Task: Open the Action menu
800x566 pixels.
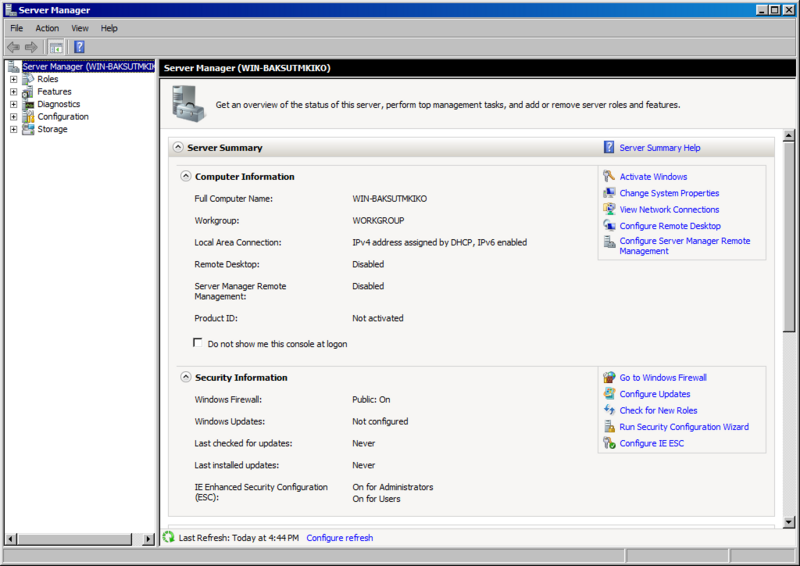Action: tap(47, 28)
